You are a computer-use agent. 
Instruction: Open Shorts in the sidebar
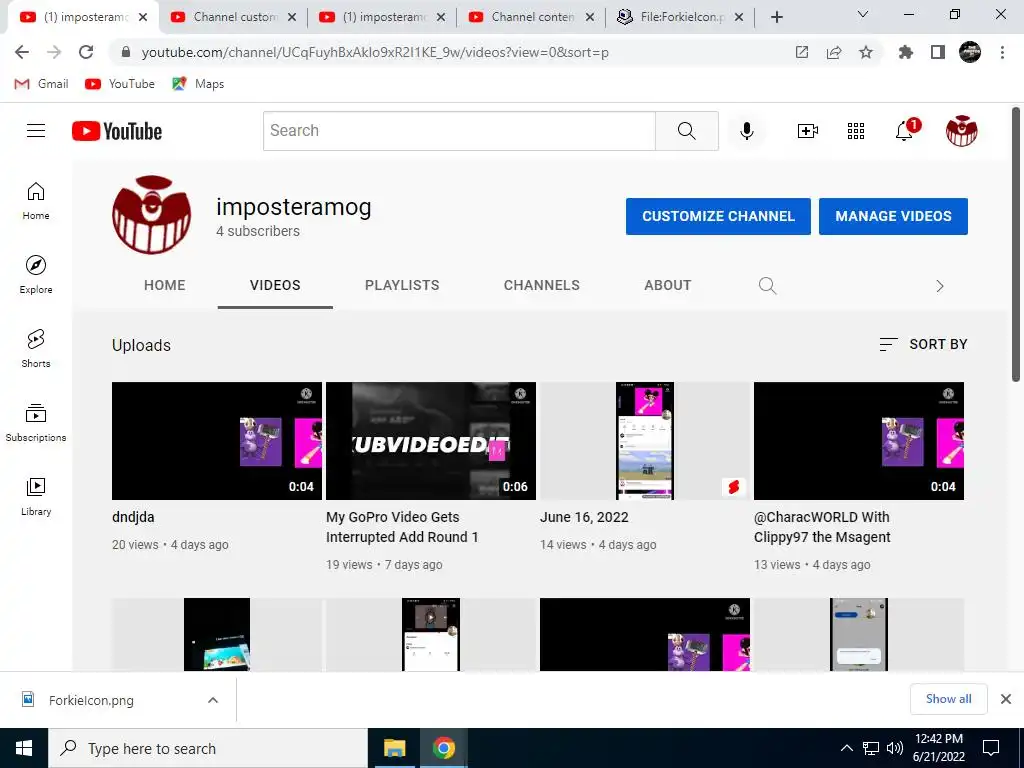36,348
